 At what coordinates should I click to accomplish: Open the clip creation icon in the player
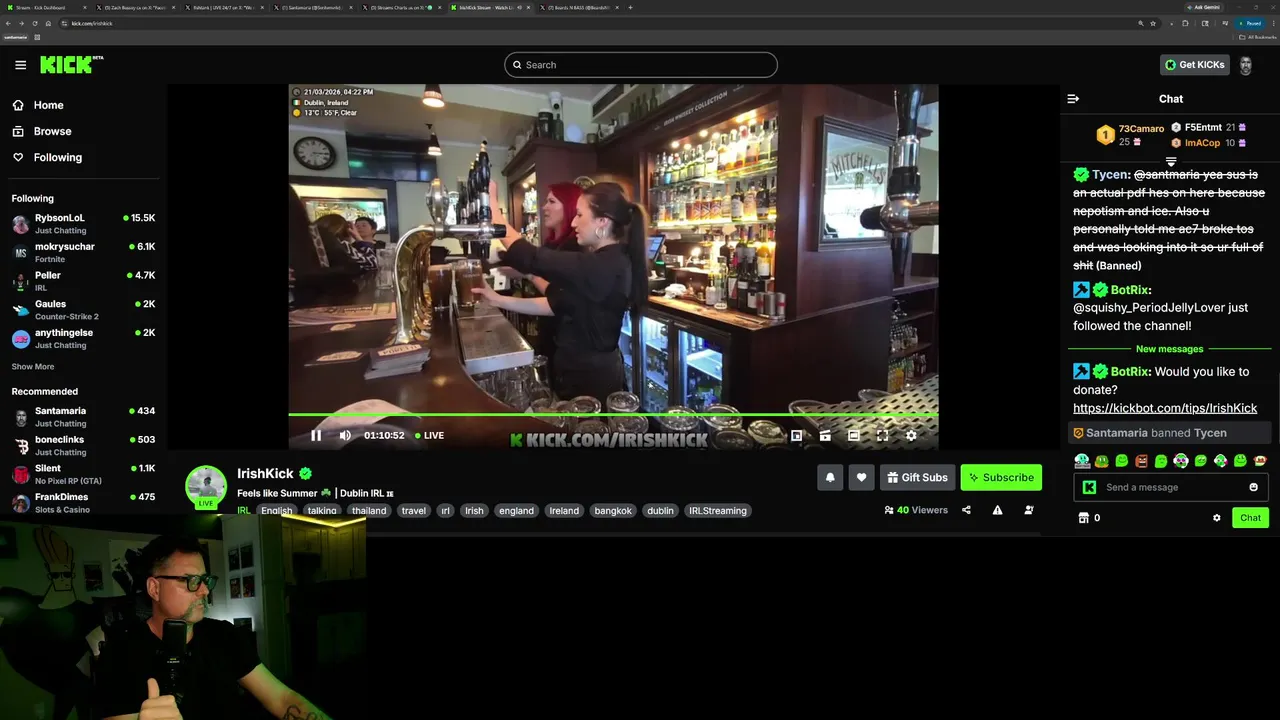point(825,435)
